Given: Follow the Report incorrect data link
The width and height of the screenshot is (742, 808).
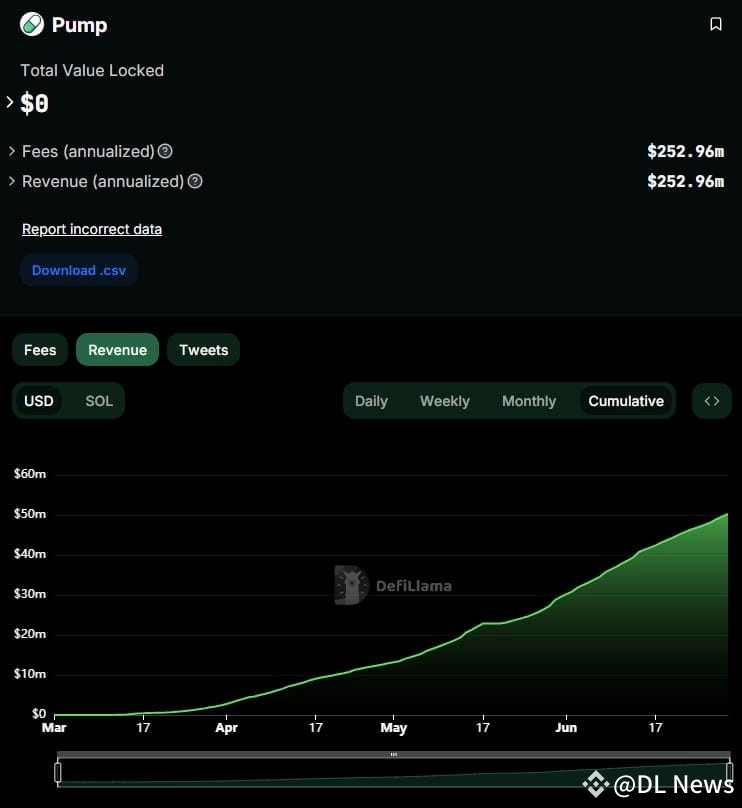Looking at the screenshot, I should coord(92,229).
